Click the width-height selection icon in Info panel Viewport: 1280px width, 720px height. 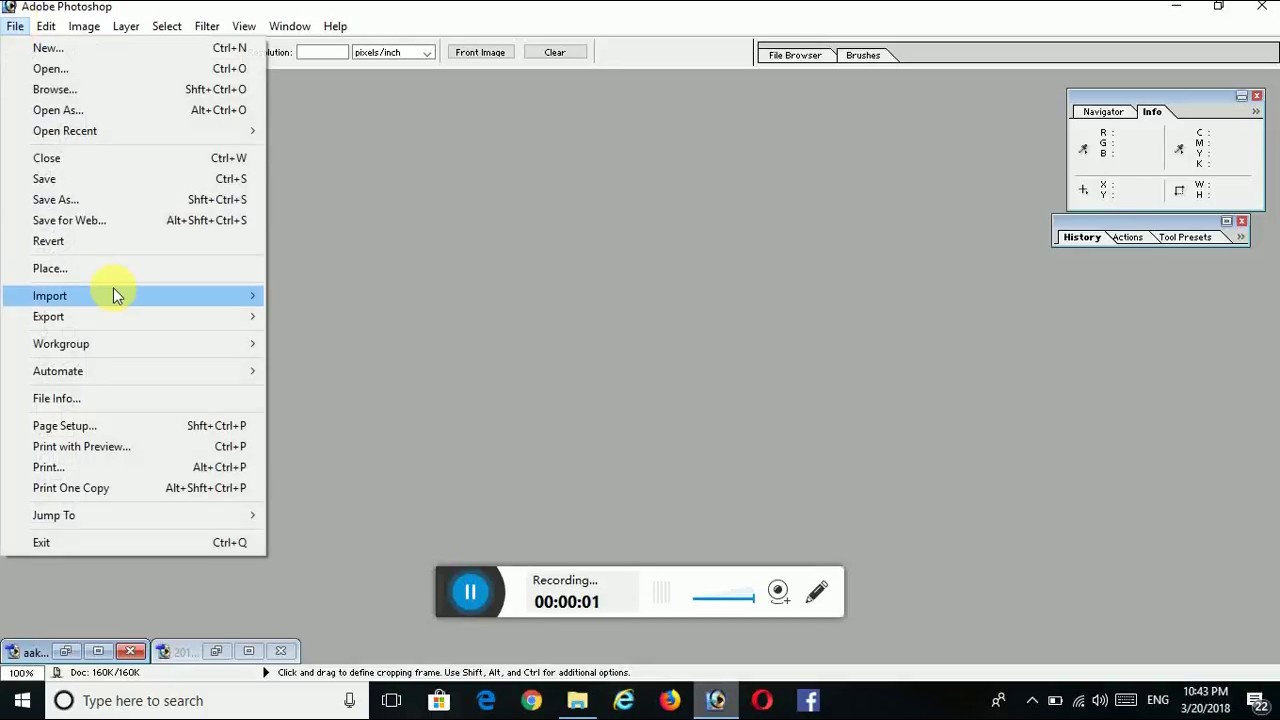1179,190
